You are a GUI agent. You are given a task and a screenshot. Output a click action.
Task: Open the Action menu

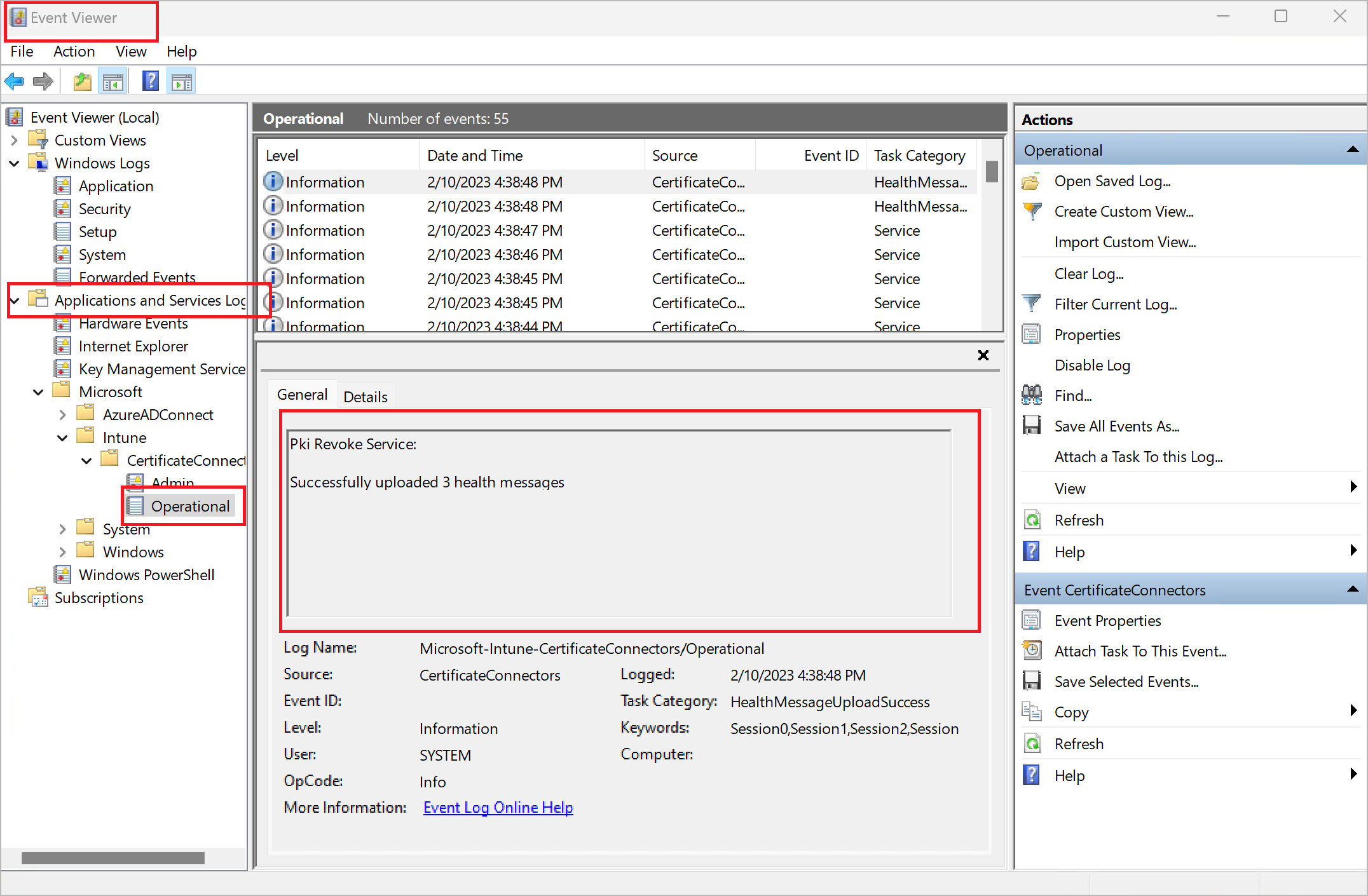point(74,51)
